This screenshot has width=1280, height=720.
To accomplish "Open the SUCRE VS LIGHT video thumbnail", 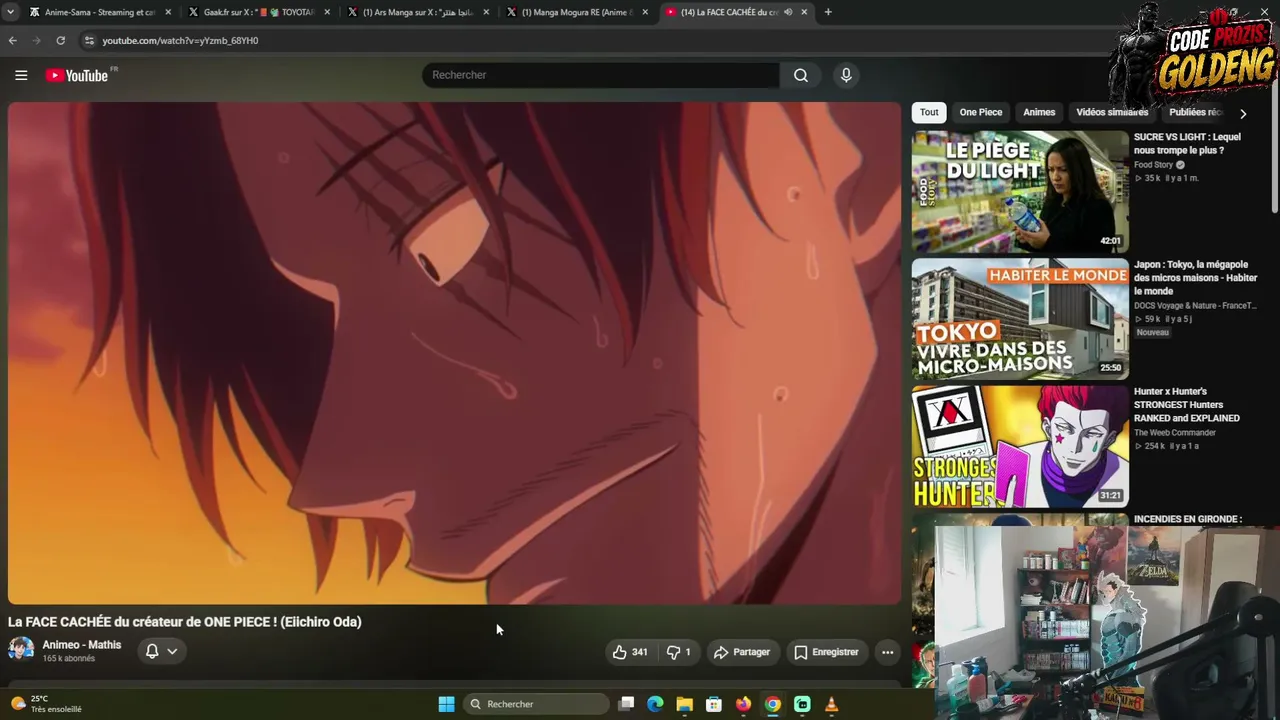I will click(1019, 191).
